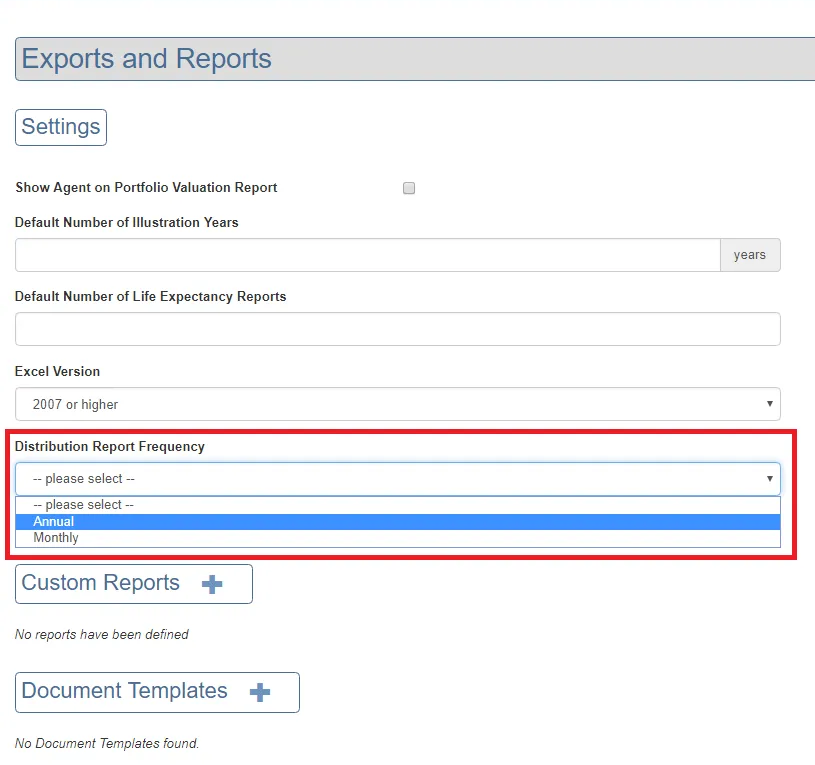
Task: Click the plus icon beside Custom Reports
Action: (x=212, y=584)
